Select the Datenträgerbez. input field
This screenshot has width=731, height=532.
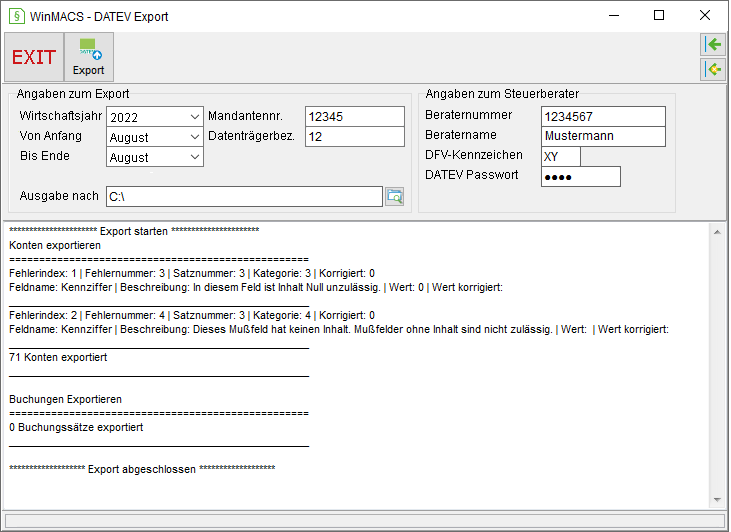tap(355, 137)
